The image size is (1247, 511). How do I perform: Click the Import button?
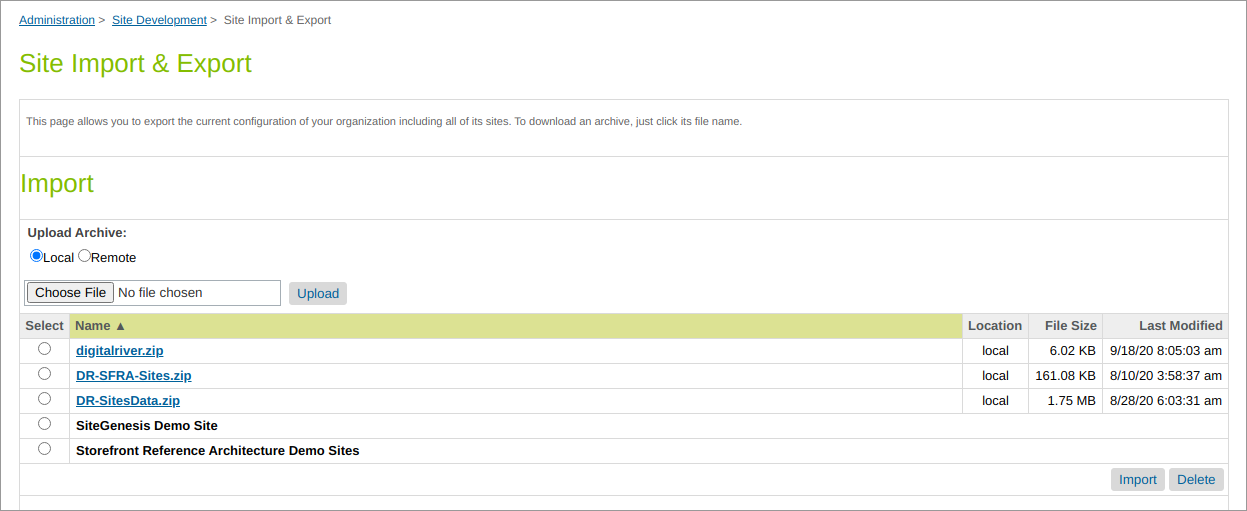click(x=1137, y=480)
